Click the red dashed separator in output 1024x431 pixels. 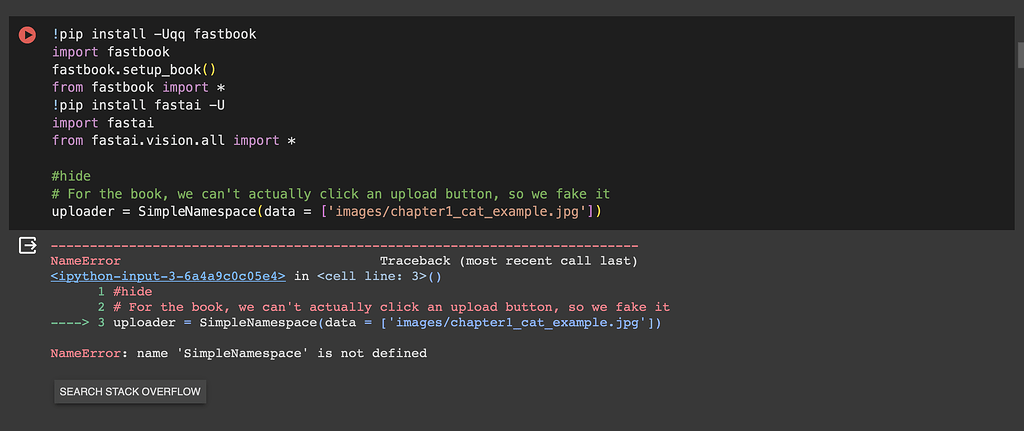[344, 245]
